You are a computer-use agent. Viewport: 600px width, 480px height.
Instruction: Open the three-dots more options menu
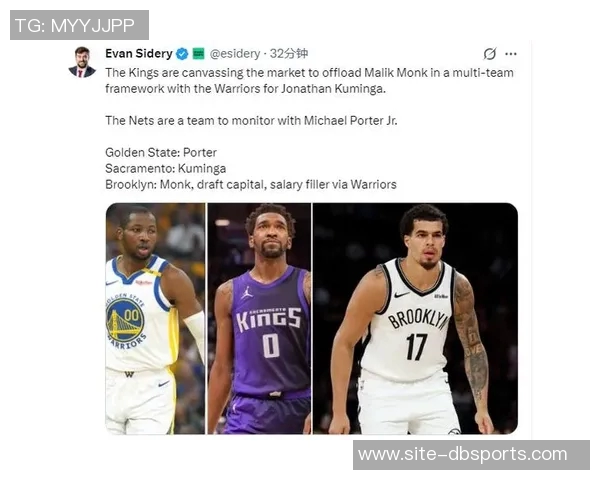pos(511,54)
